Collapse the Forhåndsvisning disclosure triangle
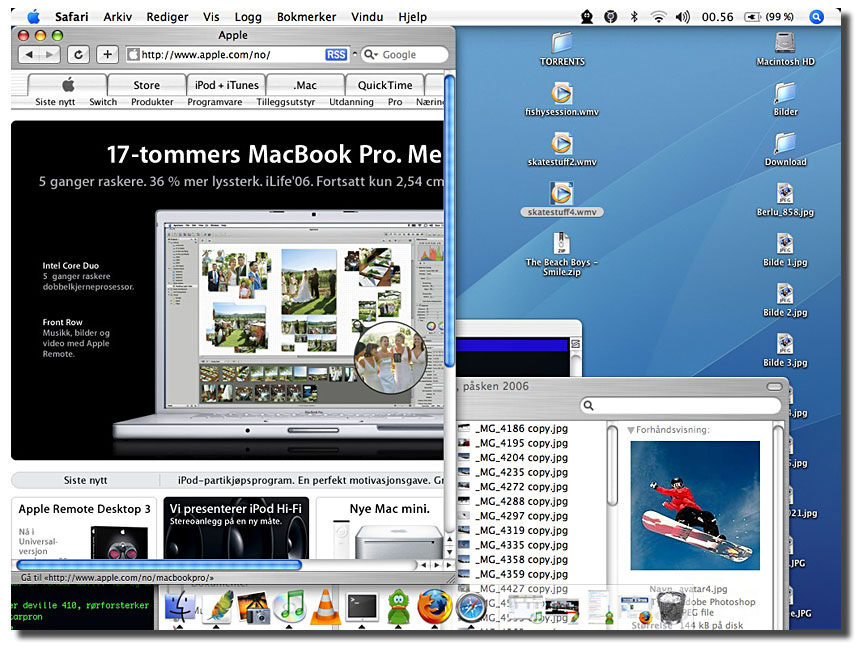 [x=631, y=430]
